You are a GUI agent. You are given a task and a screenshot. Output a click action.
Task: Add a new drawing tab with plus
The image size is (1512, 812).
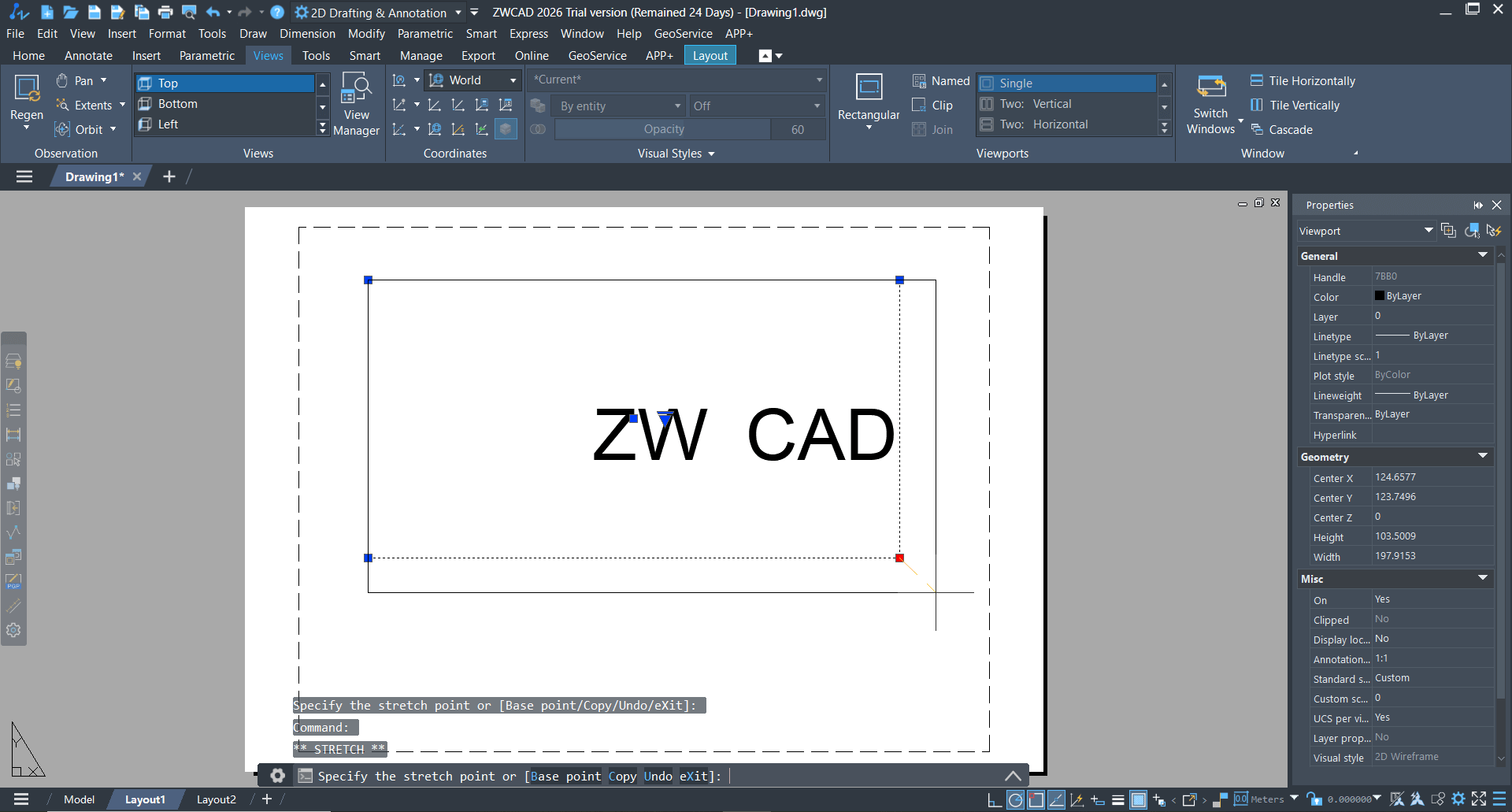[x=169, y=176]
